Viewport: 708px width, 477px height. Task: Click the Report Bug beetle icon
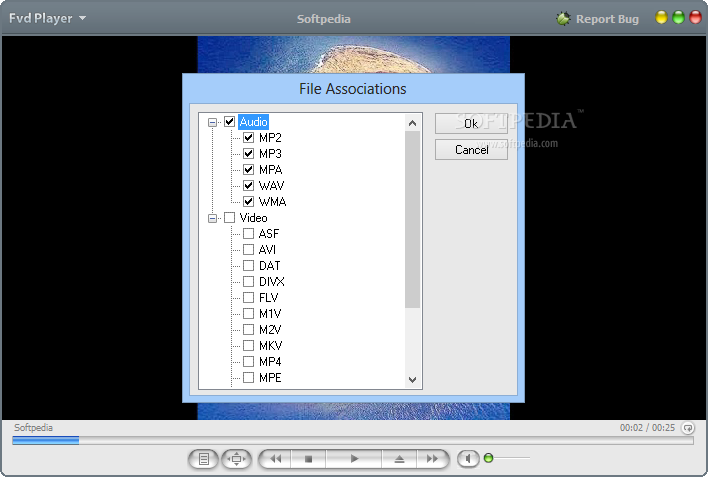[x=563, y=19]
